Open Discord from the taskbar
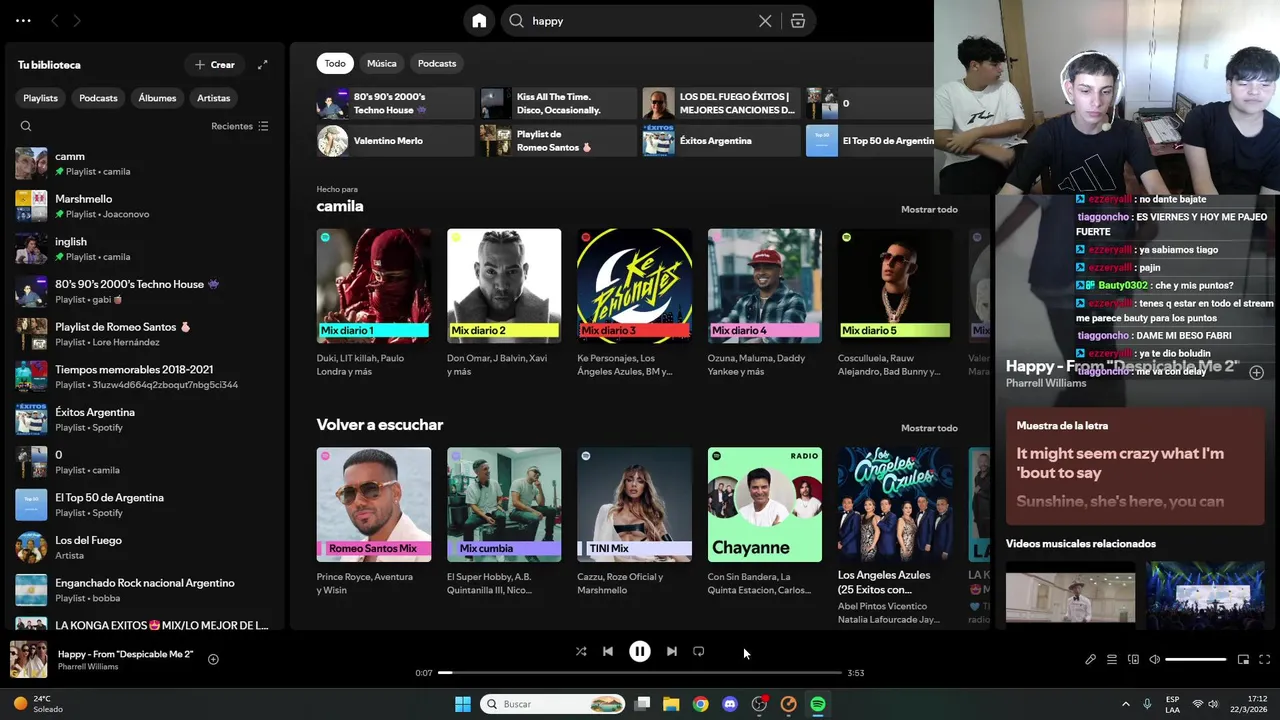This screenshot has width=1280, height=720. 729,704
